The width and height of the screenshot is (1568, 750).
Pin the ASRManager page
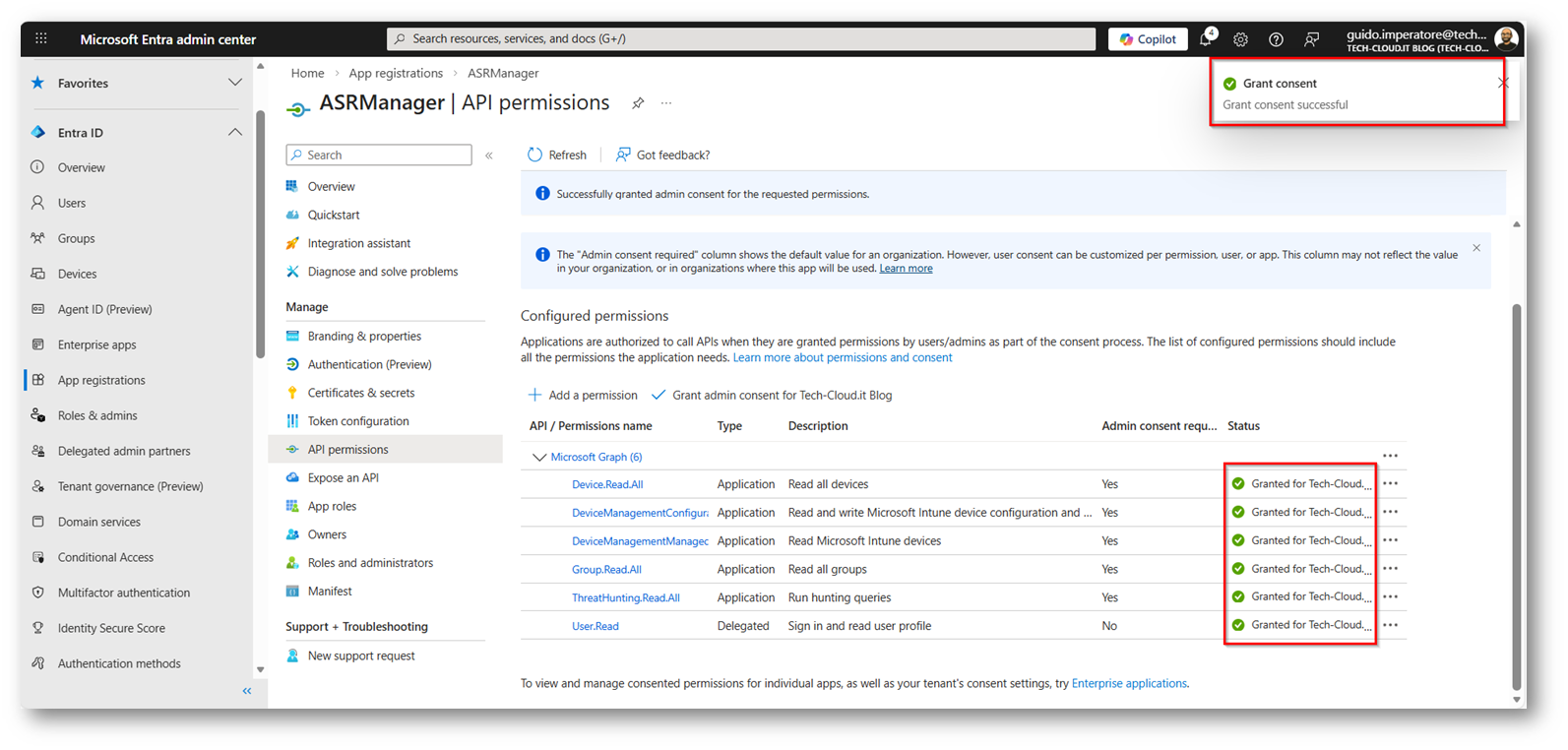click(638, 103)
